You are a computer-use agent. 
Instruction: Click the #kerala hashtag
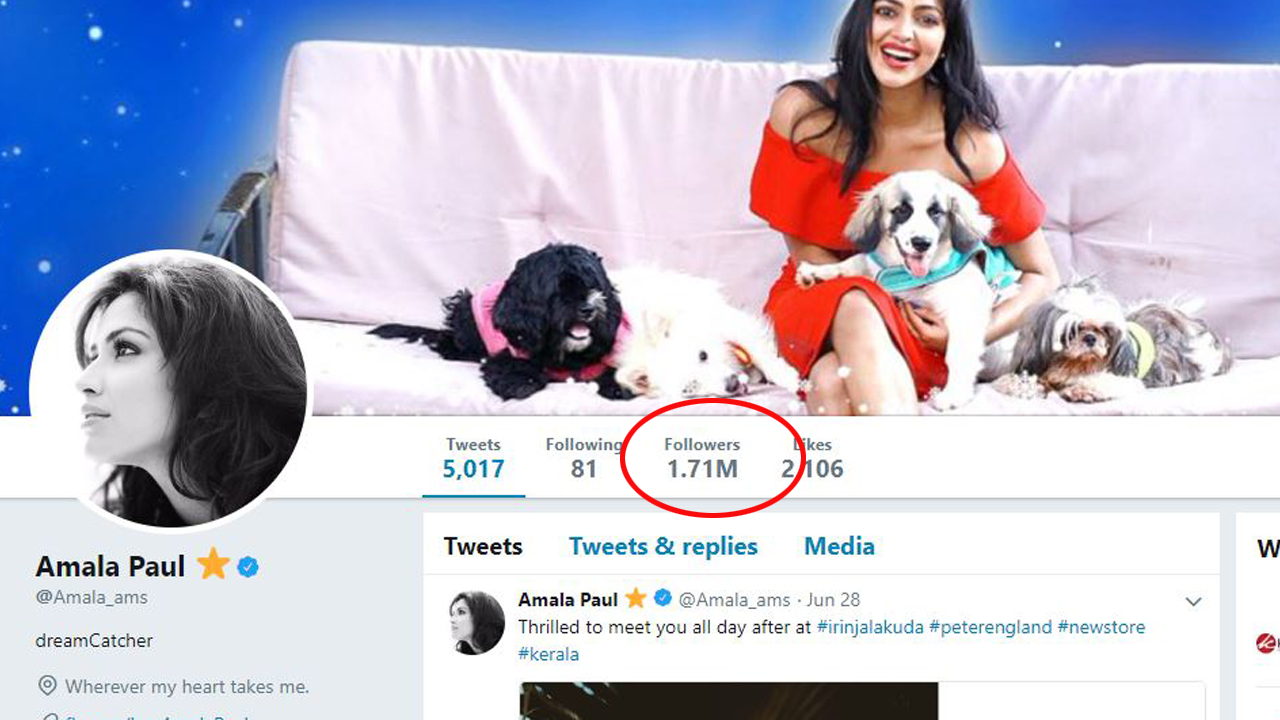point(548,654)
